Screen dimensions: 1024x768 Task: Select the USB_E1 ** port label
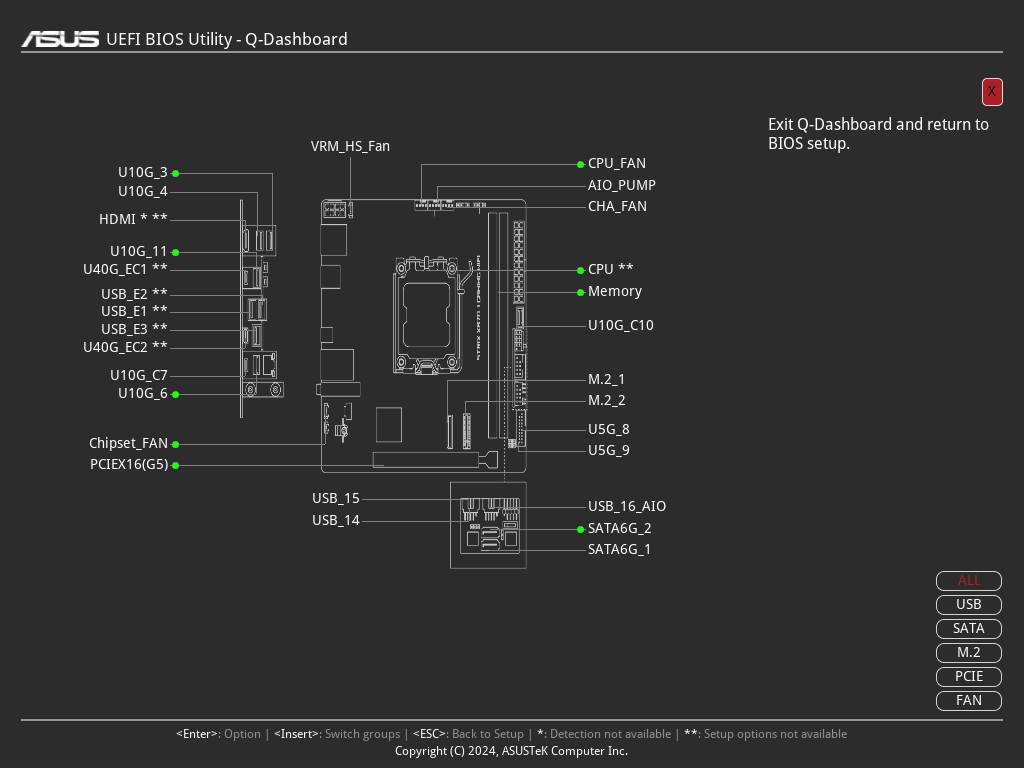click(x=134, y=311)
